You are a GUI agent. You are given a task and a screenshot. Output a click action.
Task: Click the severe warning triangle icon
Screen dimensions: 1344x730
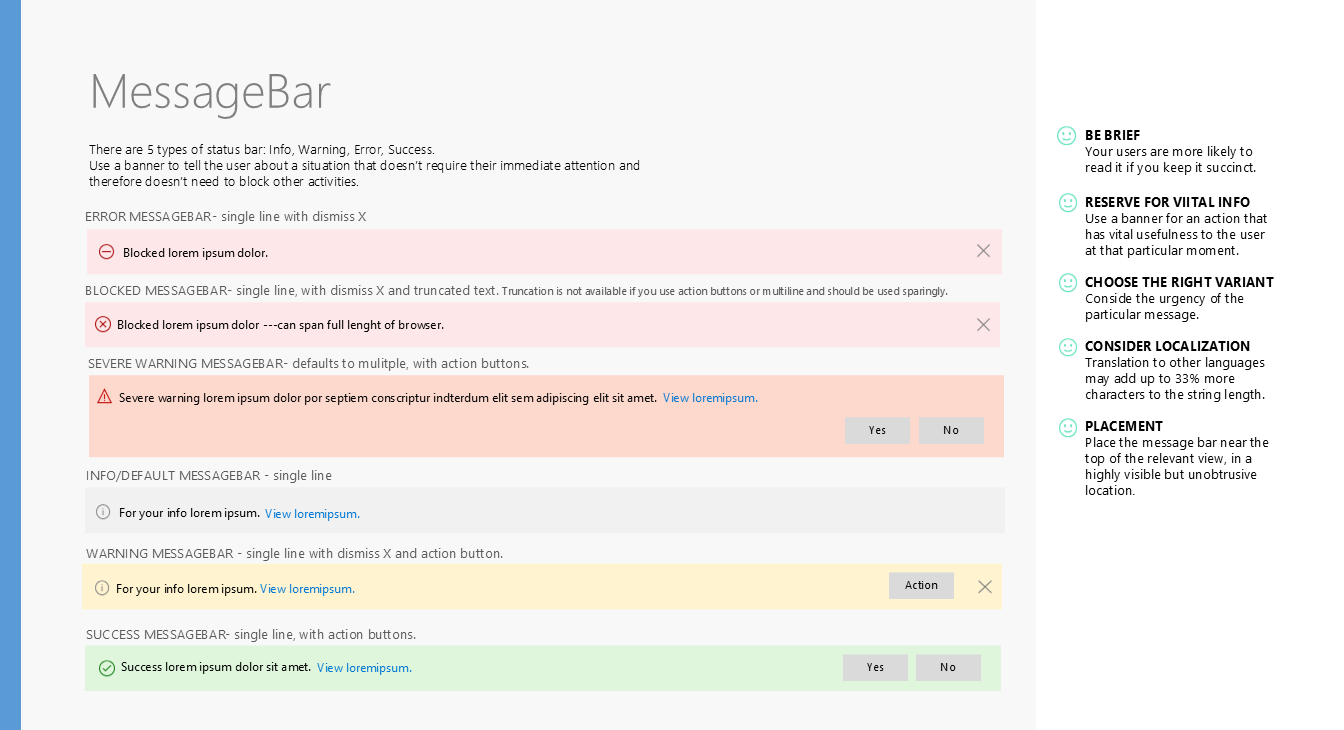point(104,397)
